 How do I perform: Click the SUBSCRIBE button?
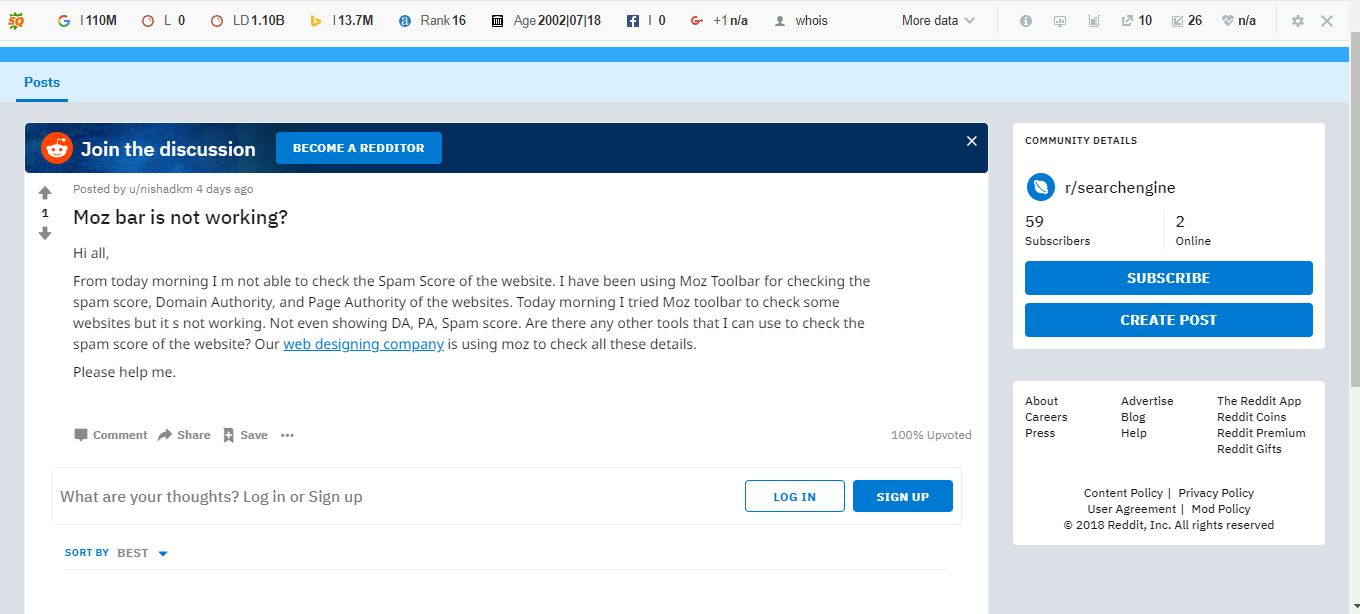1169,278
